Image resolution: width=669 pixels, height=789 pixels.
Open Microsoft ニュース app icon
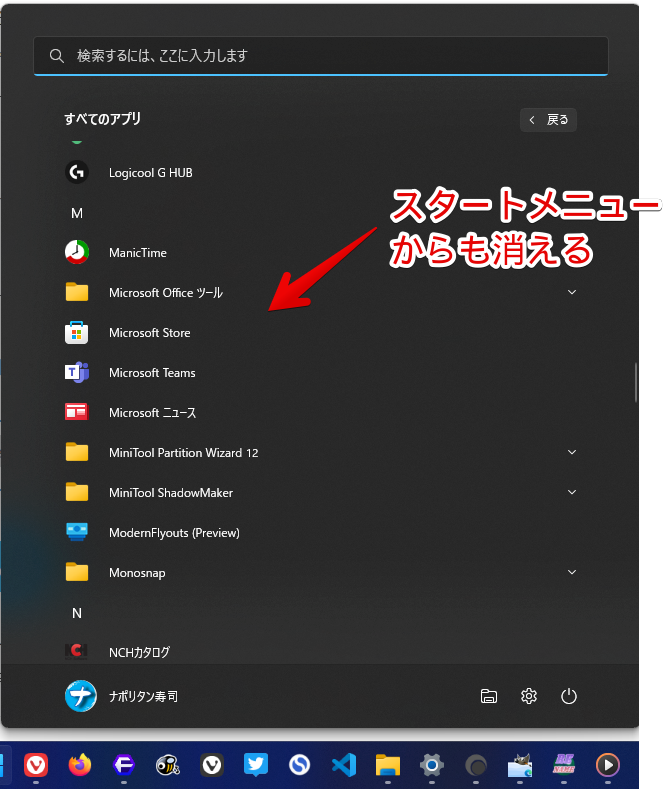pos(77,413)
